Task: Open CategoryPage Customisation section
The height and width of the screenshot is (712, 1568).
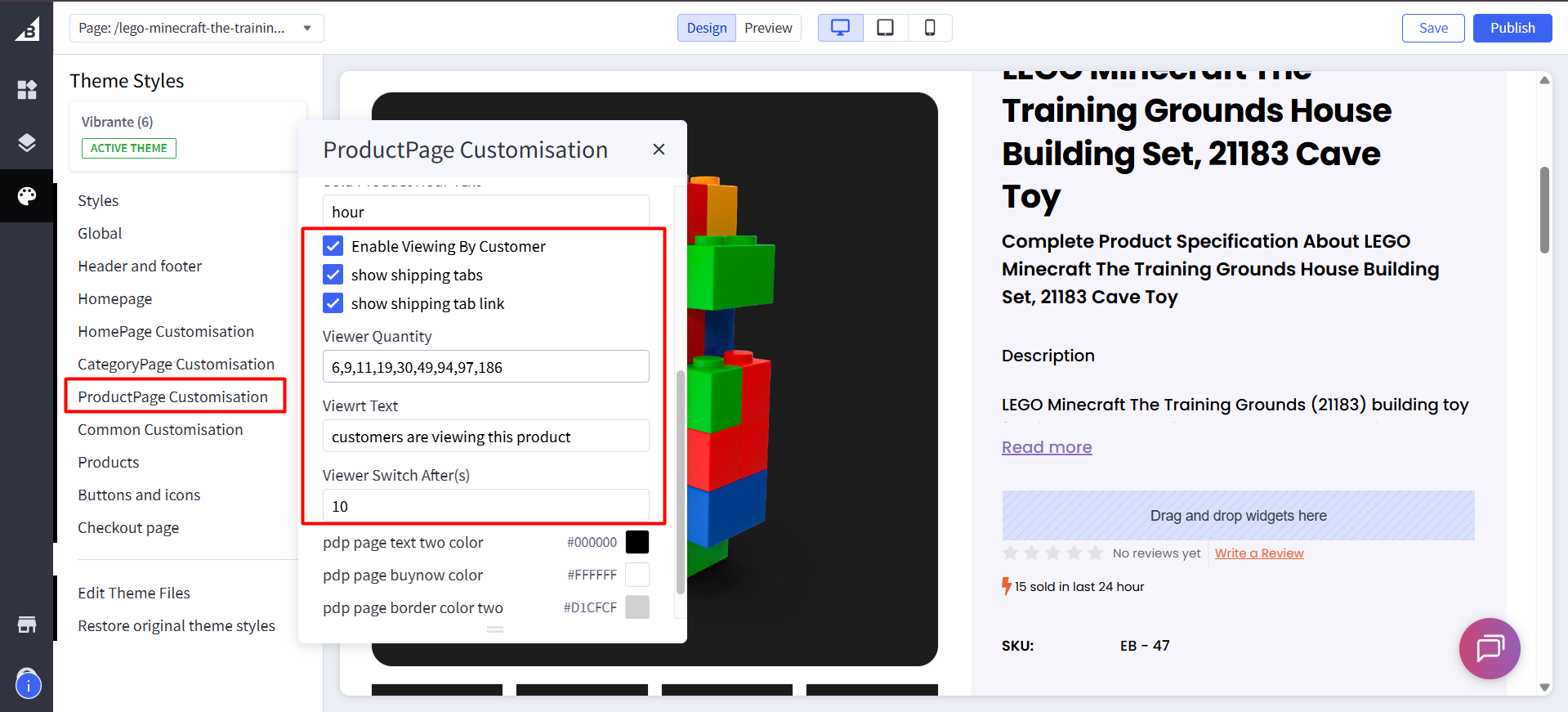Action: pos(176,364)
